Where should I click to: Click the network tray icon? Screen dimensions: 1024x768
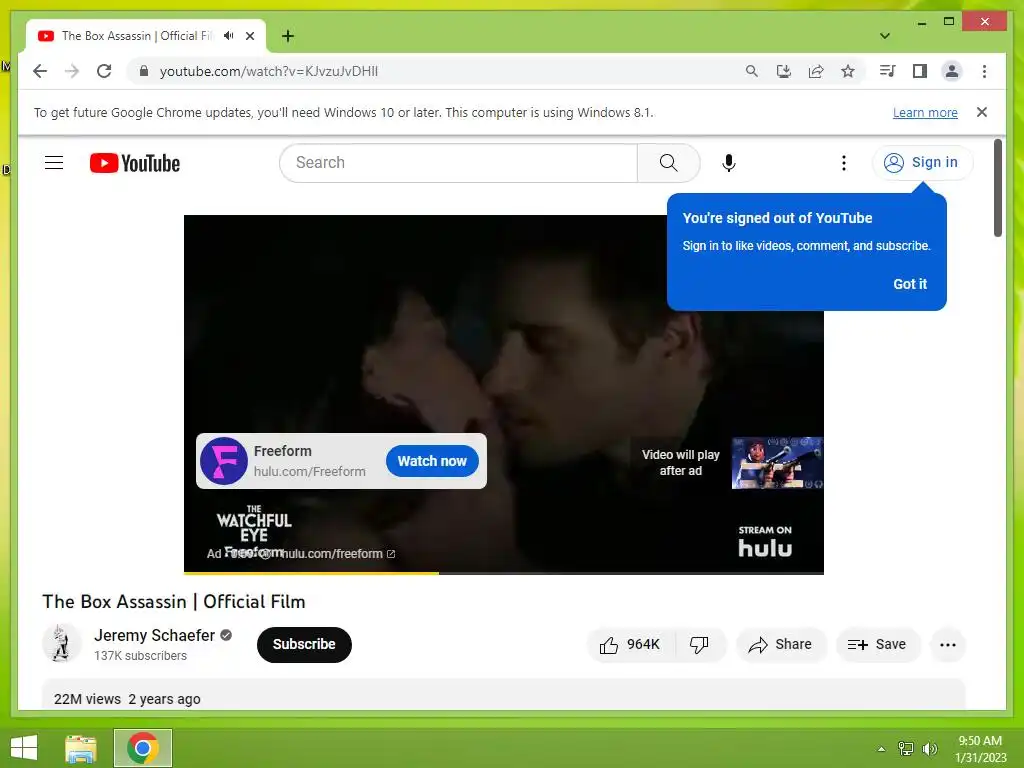click(x=906, y=749)
